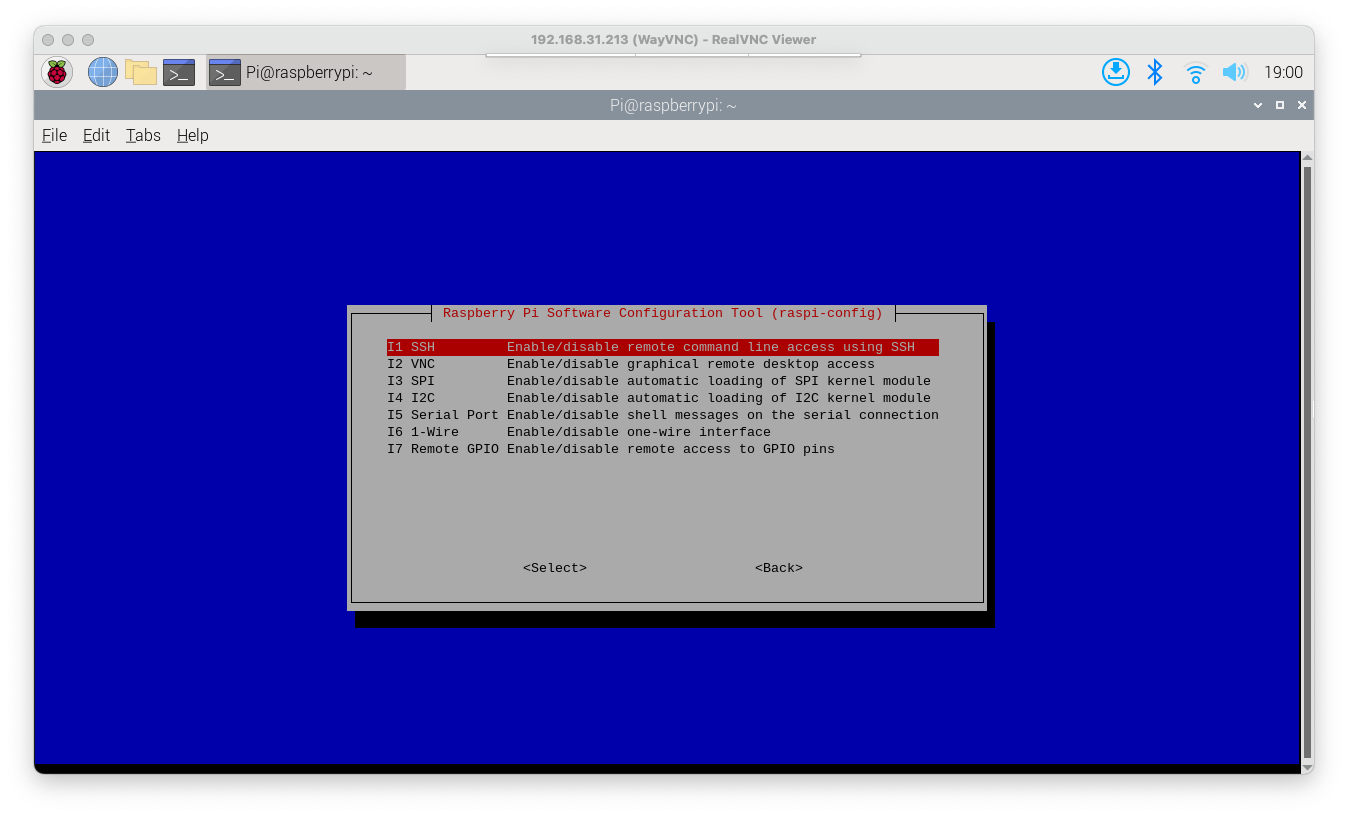
Task: Select the I1 SSH option
Action: coord(663,347)
